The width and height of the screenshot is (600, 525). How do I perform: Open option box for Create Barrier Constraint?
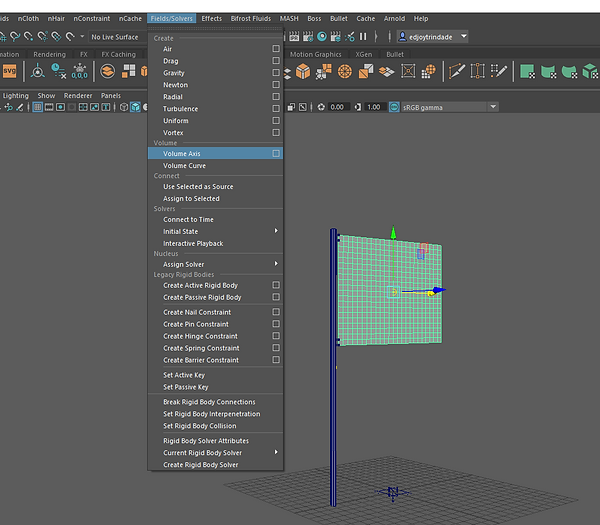tap(276, 360)
